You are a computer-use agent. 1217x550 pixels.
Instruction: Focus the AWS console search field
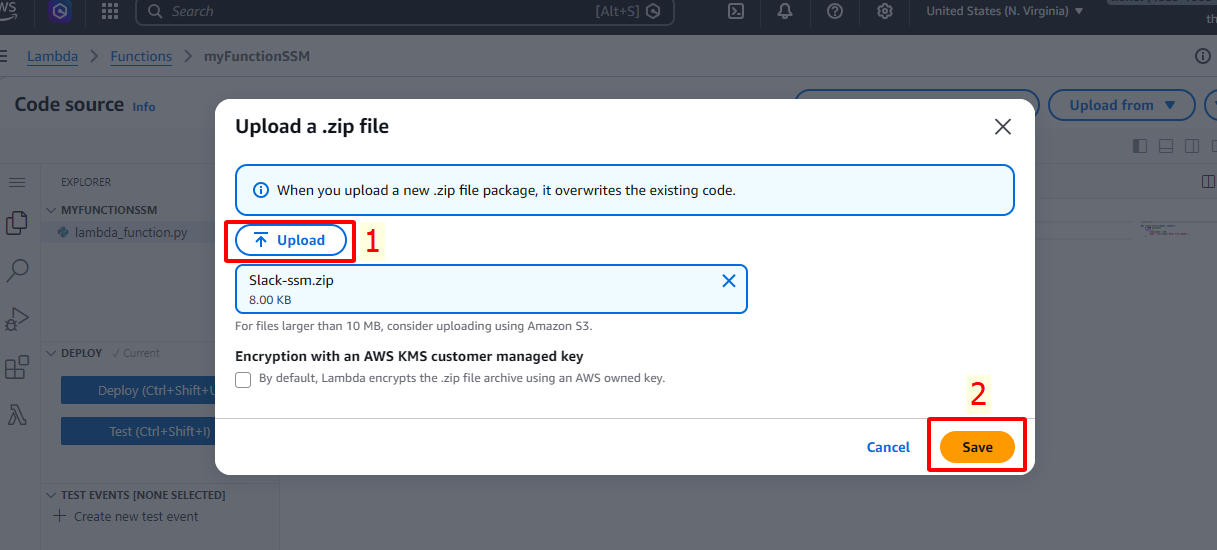point(405,11)
